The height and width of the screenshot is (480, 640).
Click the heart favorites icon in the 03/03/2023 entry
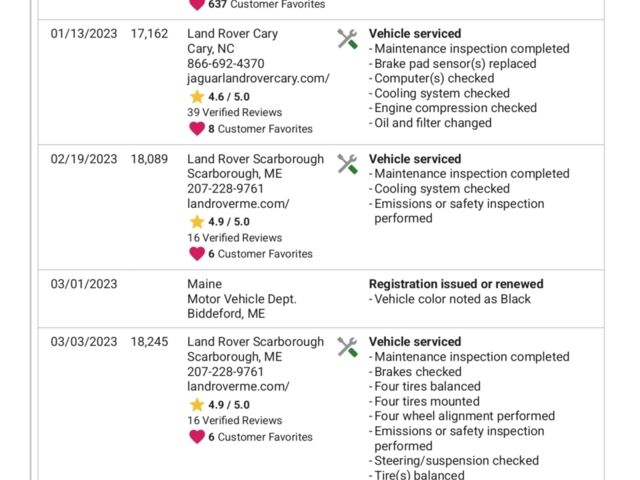pyautogui.click(x=197, y=437)
